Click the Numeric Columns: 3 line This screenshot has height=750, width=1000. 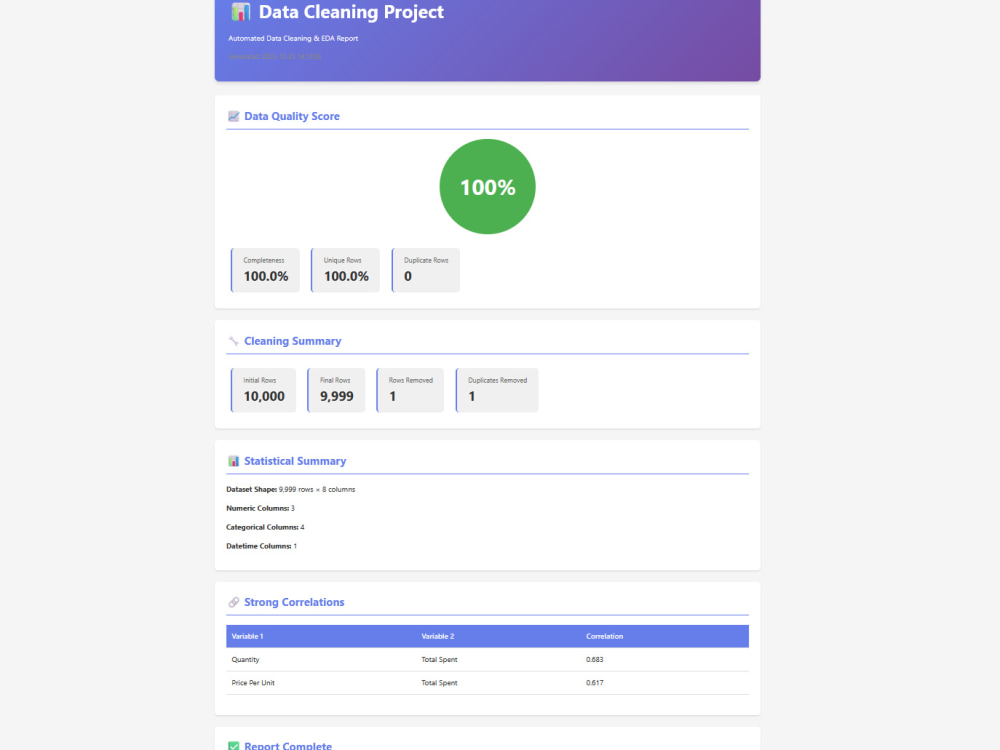click(x=260, y=508)
